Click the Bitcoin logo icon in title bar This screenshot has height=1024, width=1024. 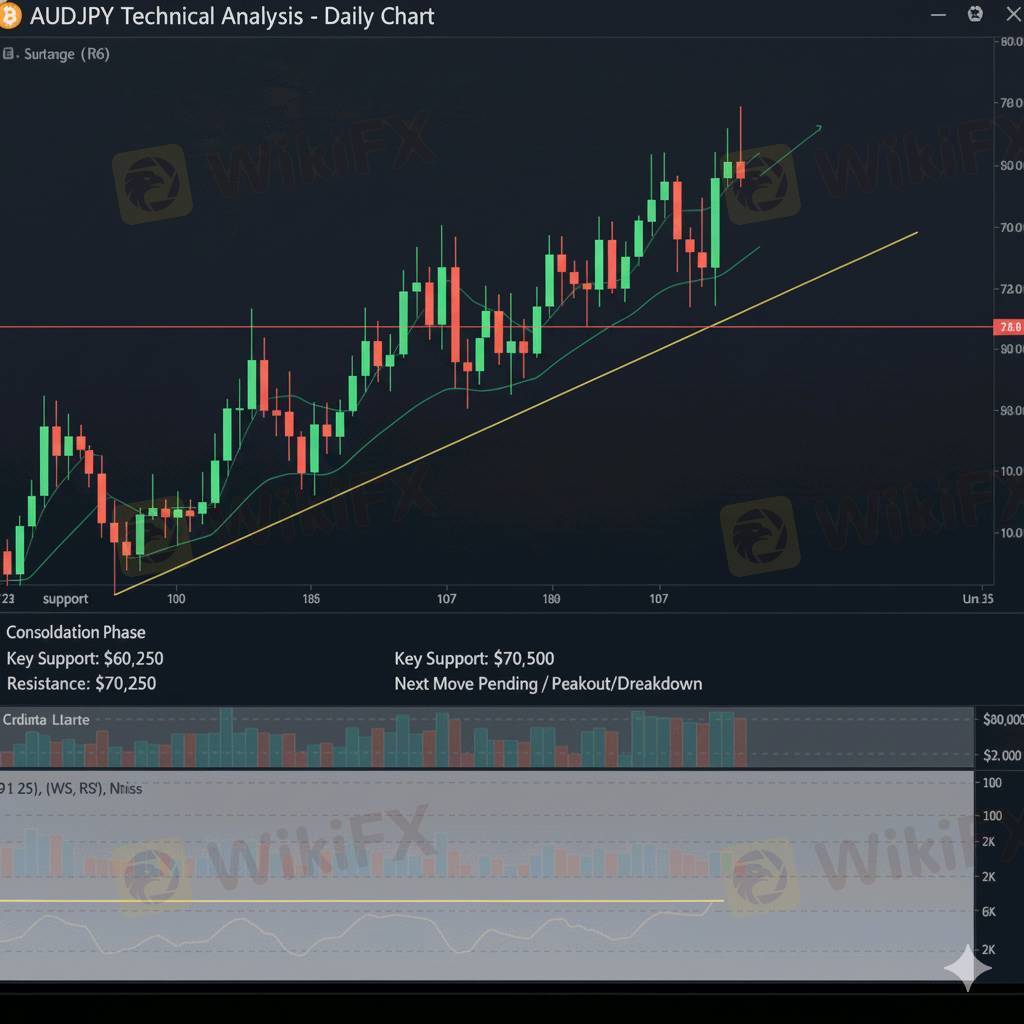[x=8, y=16]
